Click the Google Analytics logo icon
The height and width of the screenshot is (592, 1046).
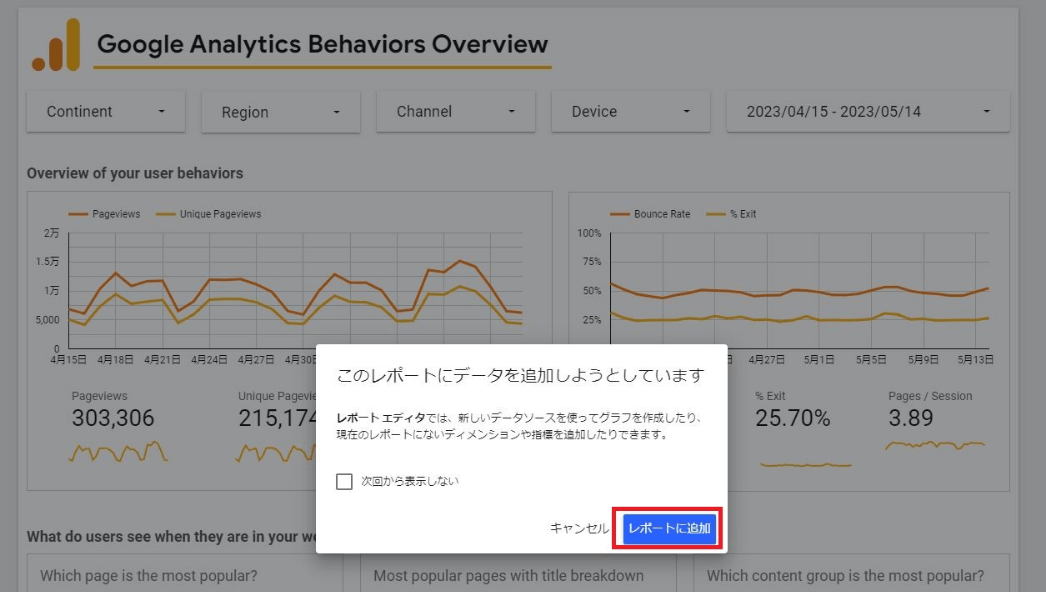tap(56, 45)
